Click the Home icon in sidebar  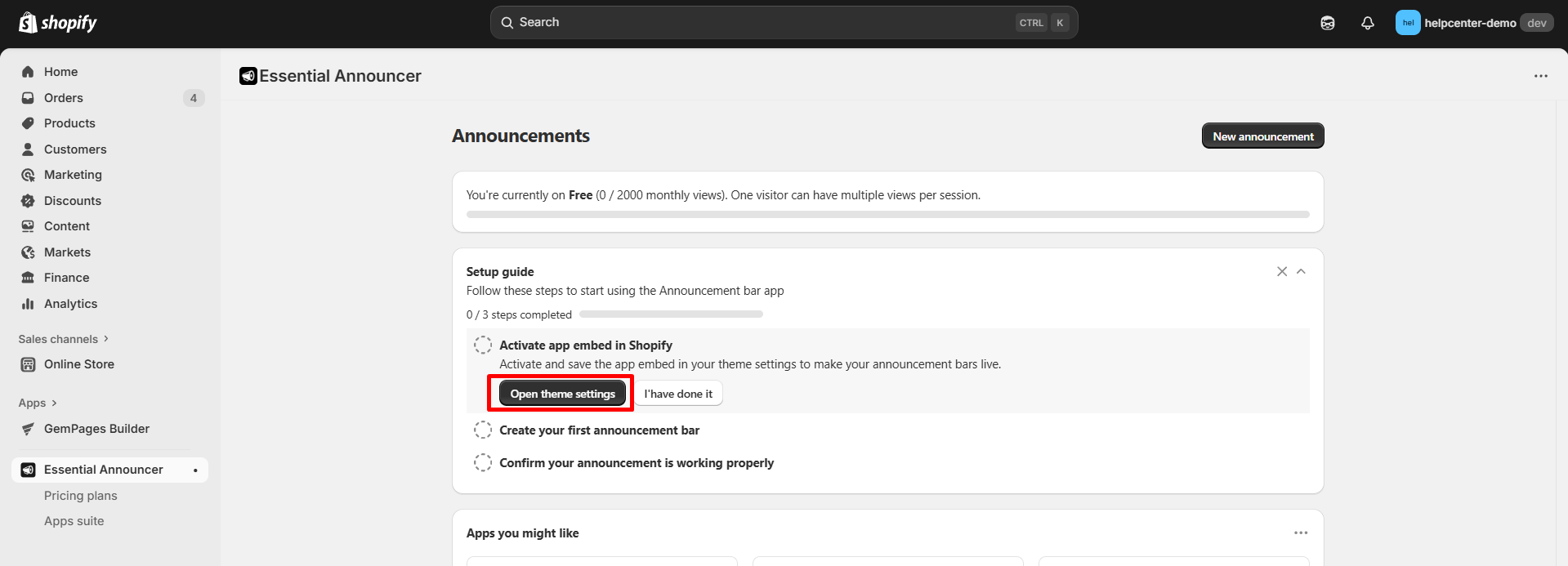(x=28, y=72)
